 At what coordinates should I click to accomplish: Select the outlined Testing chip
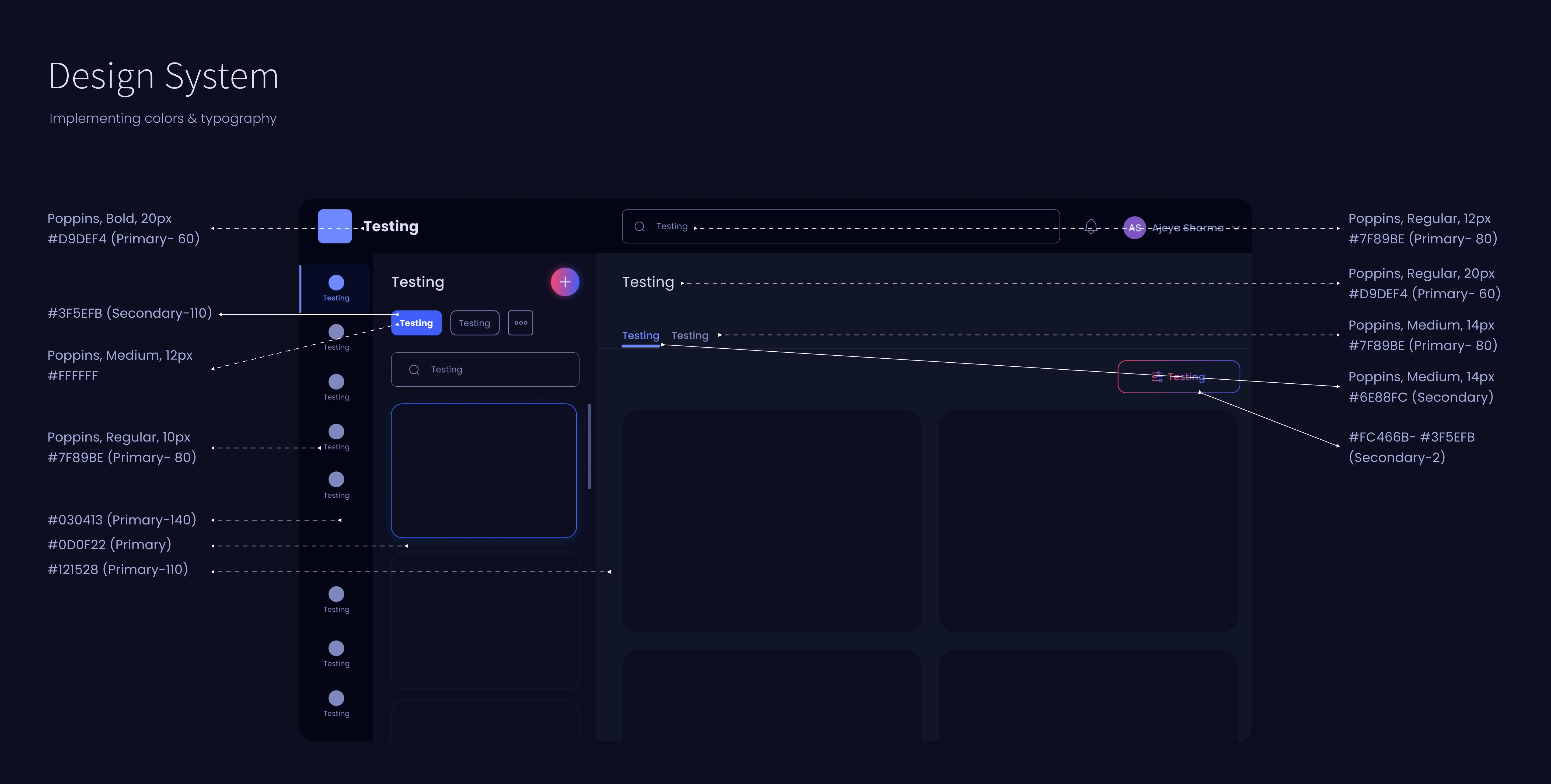[x=474, y=323]
